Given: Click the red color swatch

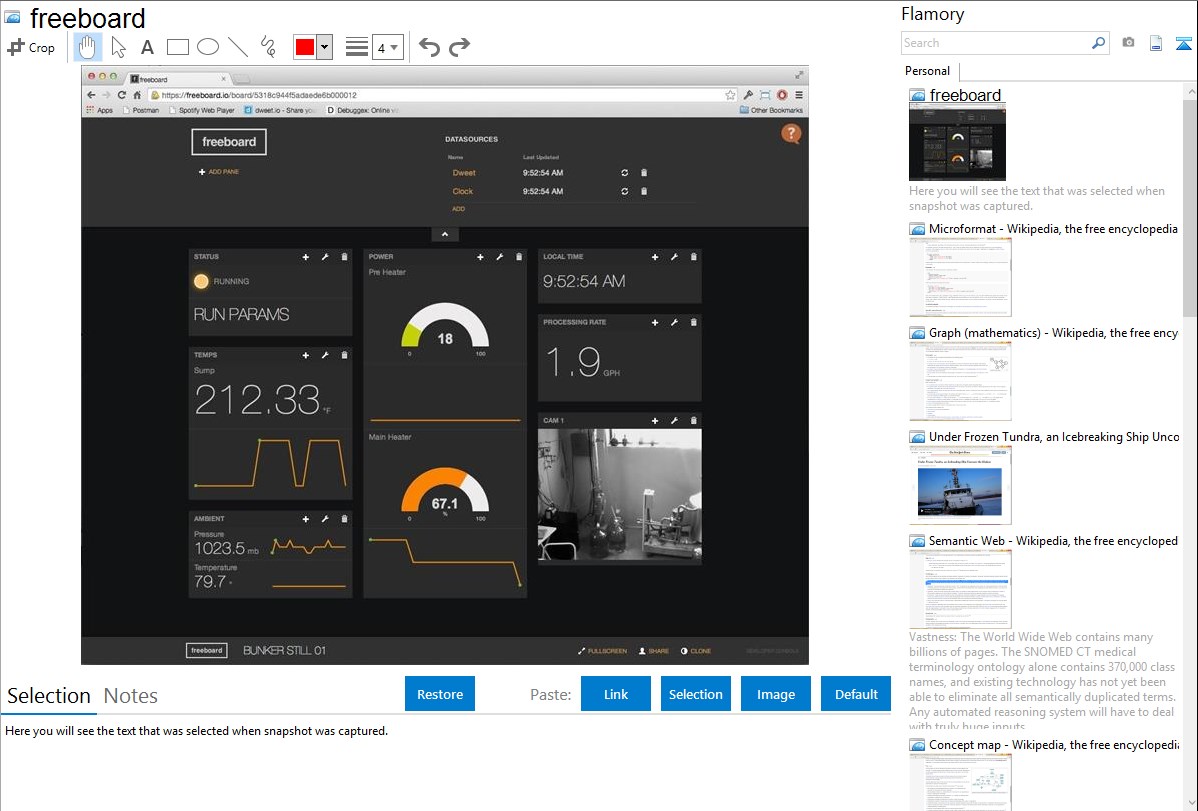Looking at the screenshot, I should pyautogui.click(x=305, y=47).
